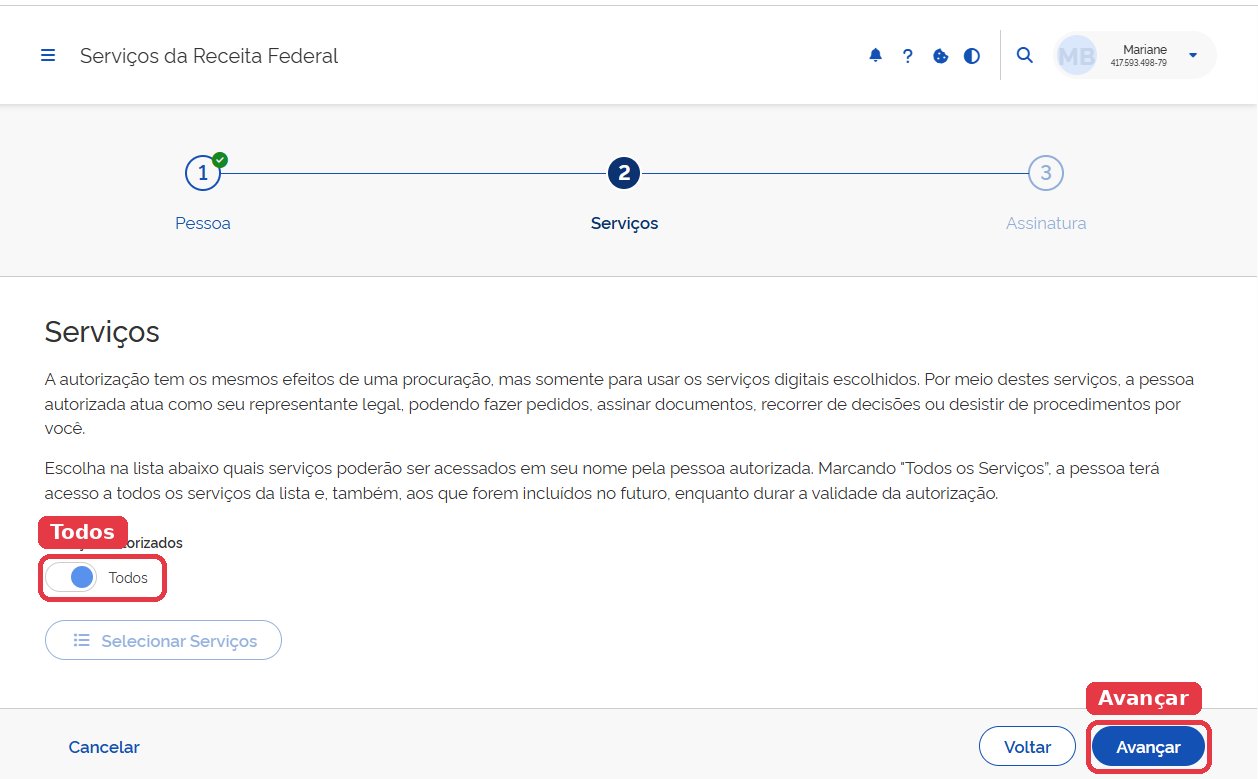Click the user name Mariane
Screen dimensions: 1258x779
pyautogui.click(x=1145, y=49)
